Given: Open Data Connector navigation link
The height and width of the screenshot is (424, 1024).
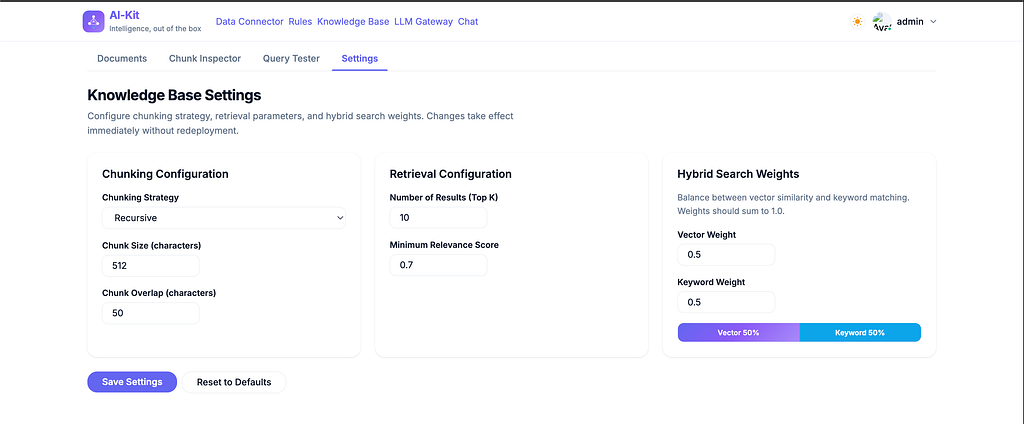Looking at the screenshot, I should click(x=249, y=22).
